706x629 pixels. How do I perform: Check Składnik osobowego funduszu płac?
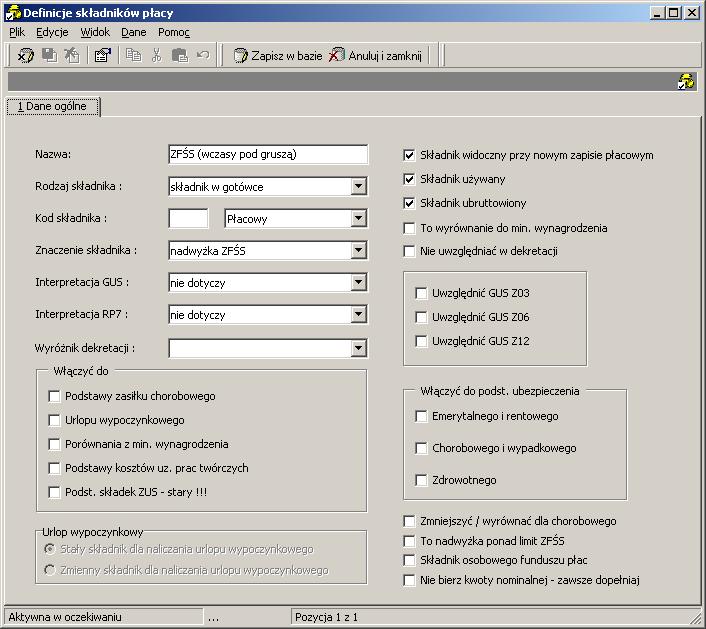pos(409,560)
